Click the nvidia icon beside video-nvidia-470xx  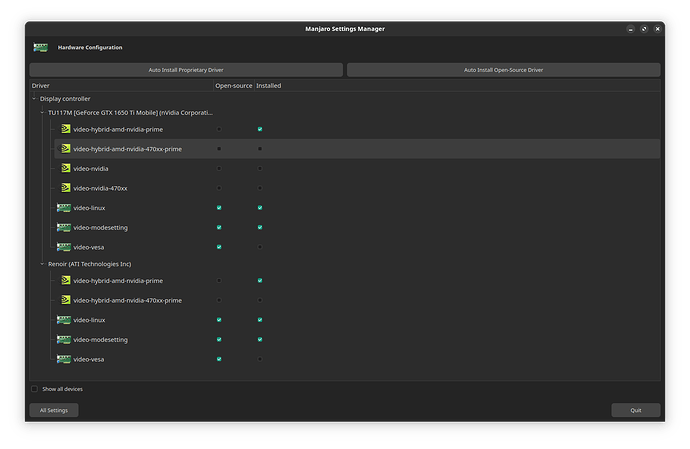[66, 188]
